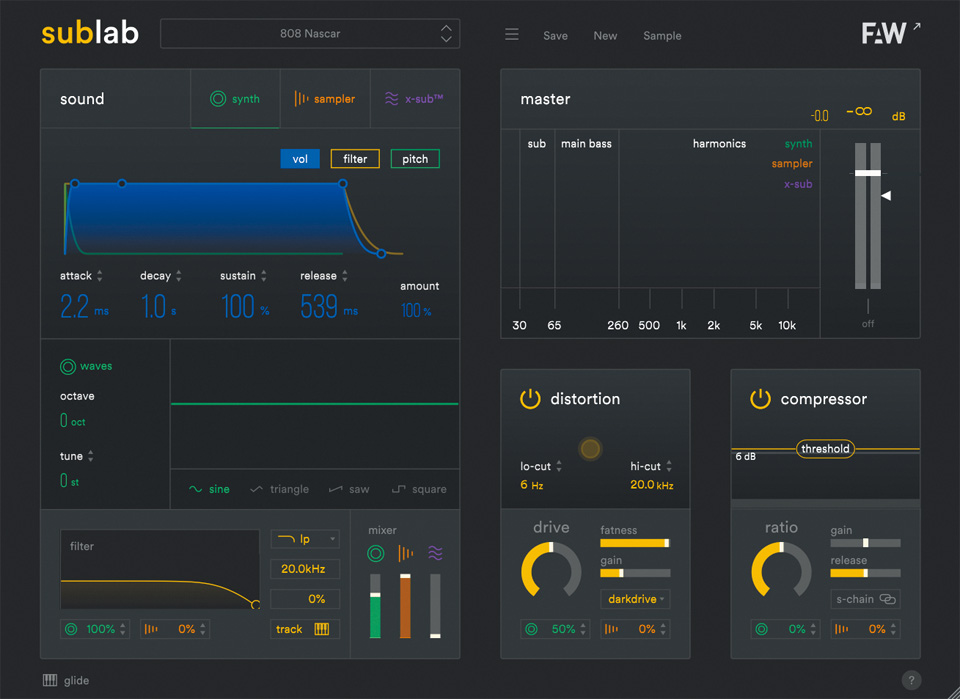Click the compressor gain slider

[x=865, y=543]
